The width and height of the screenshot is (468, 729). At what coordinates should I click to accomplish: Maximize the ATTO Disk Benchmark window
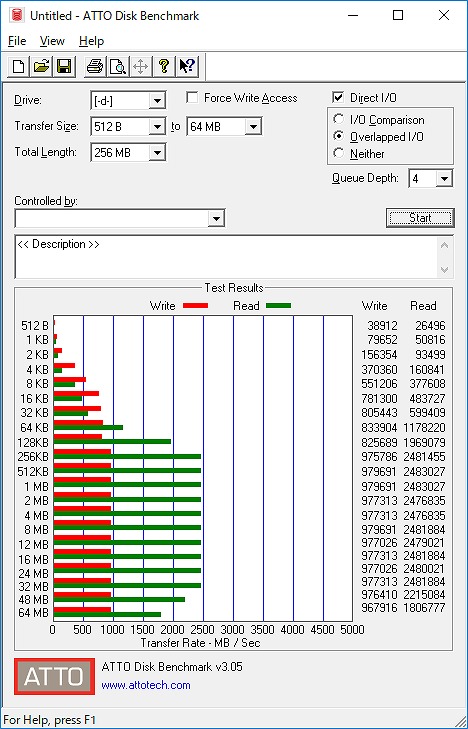[398, 15]
